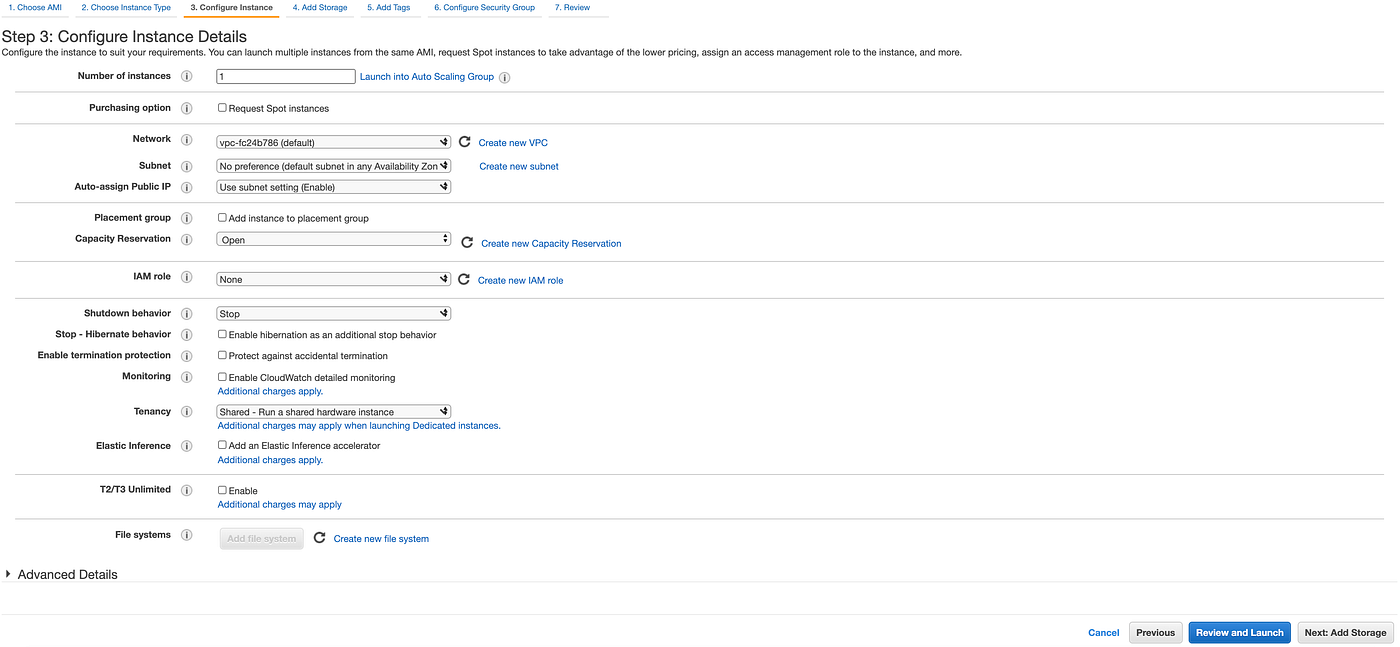
Task: View the Tenancy info tooltip
Action: pyautogui.click(x=187, y=411)
